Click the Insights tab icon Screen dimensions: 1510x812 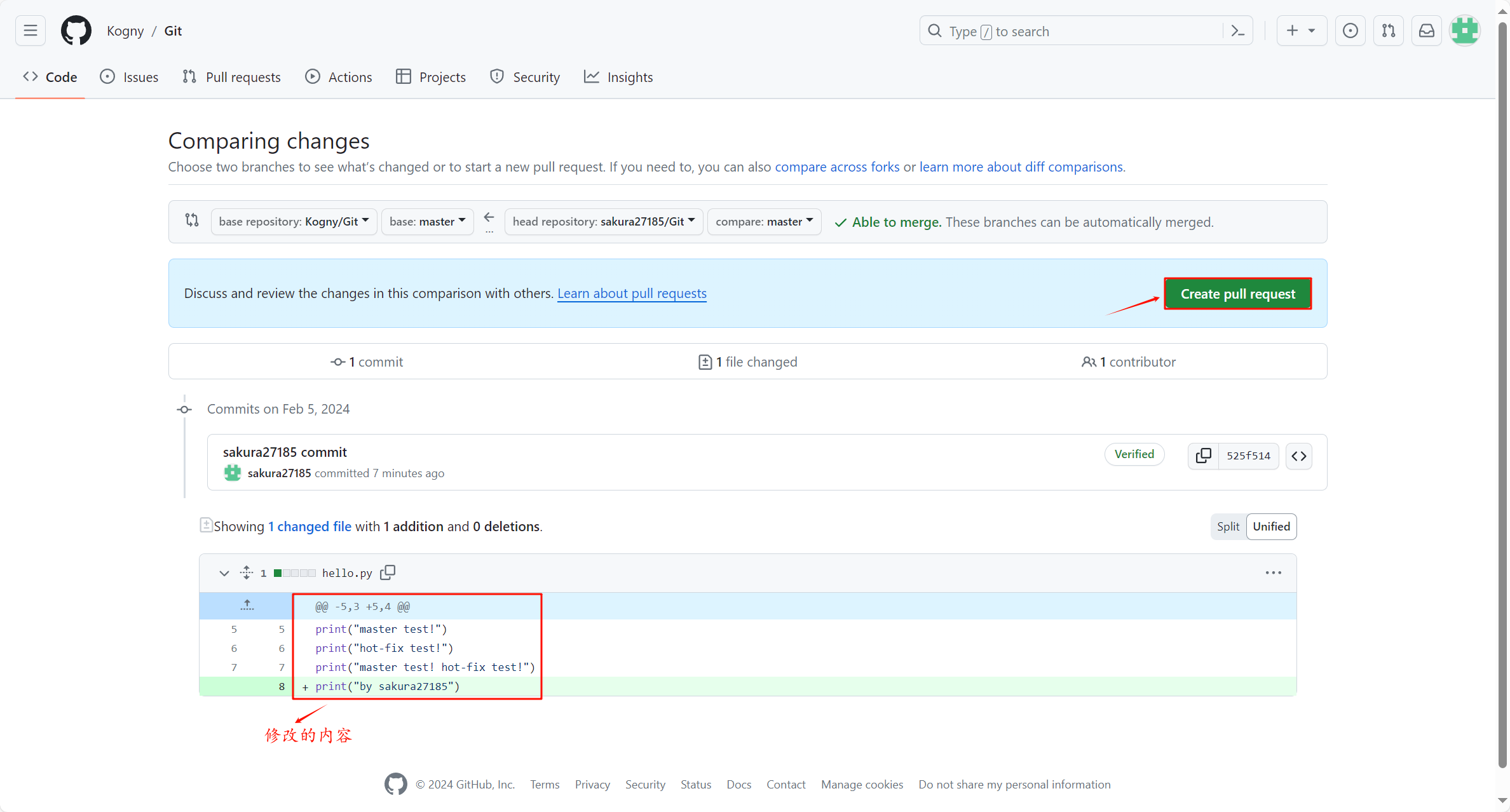click(590, 77)
